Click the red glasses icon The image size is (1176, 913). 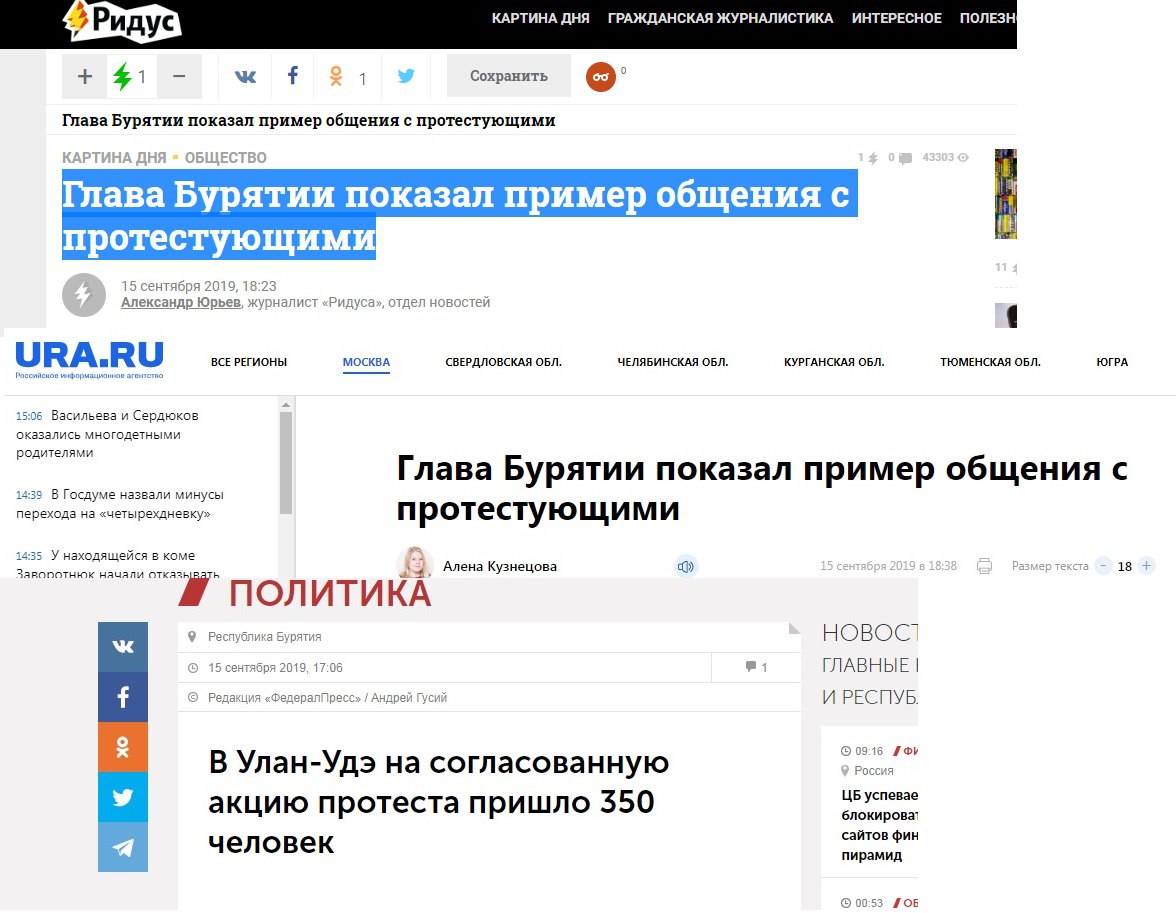pos(601,77)
